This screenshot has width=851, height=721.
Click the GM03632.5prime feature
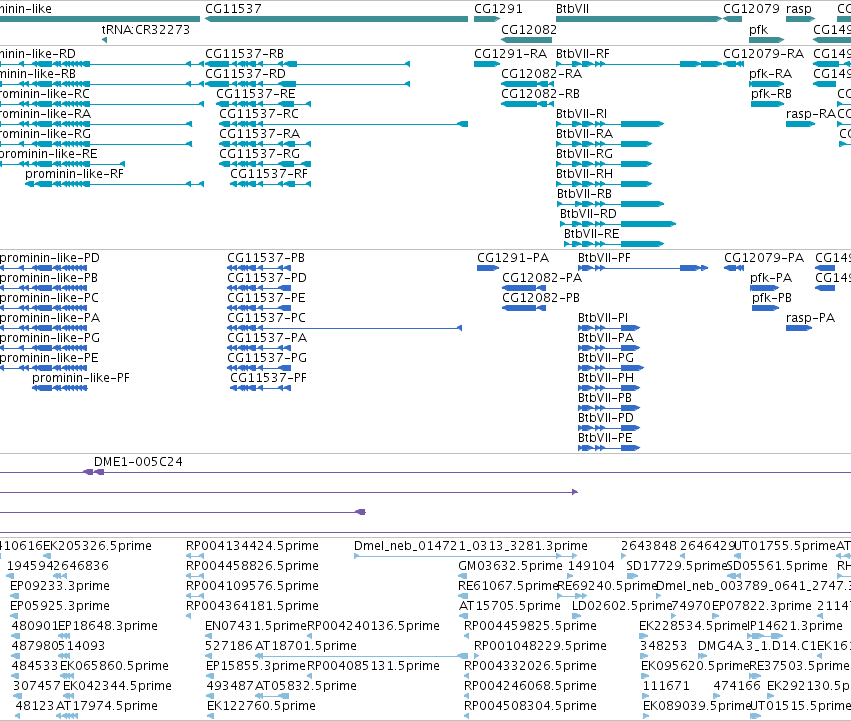click(x=510, y=566)
